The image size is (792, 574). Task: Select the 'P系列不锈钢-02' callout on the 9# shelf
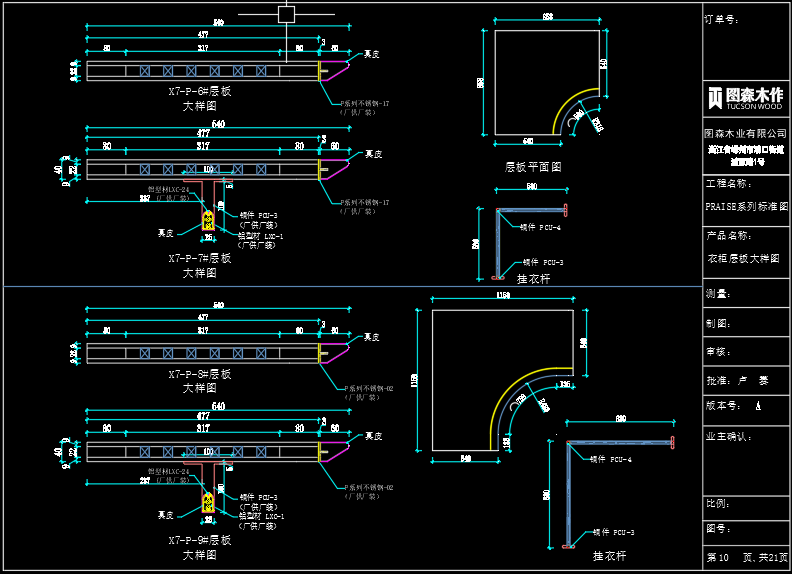pyautogui.click(x=368, y=488)
